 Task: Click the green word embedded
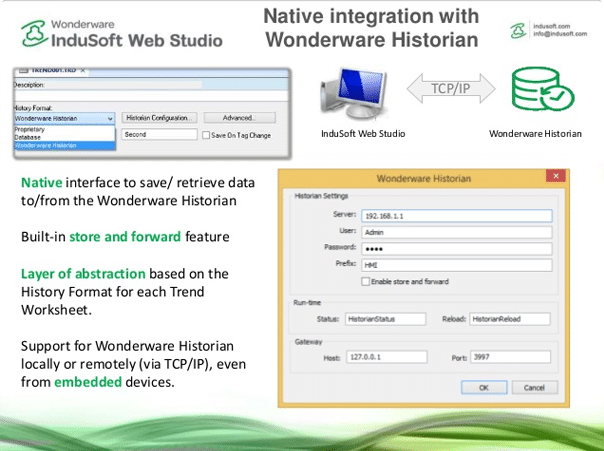pyautogui.click(x=88, y=382)
